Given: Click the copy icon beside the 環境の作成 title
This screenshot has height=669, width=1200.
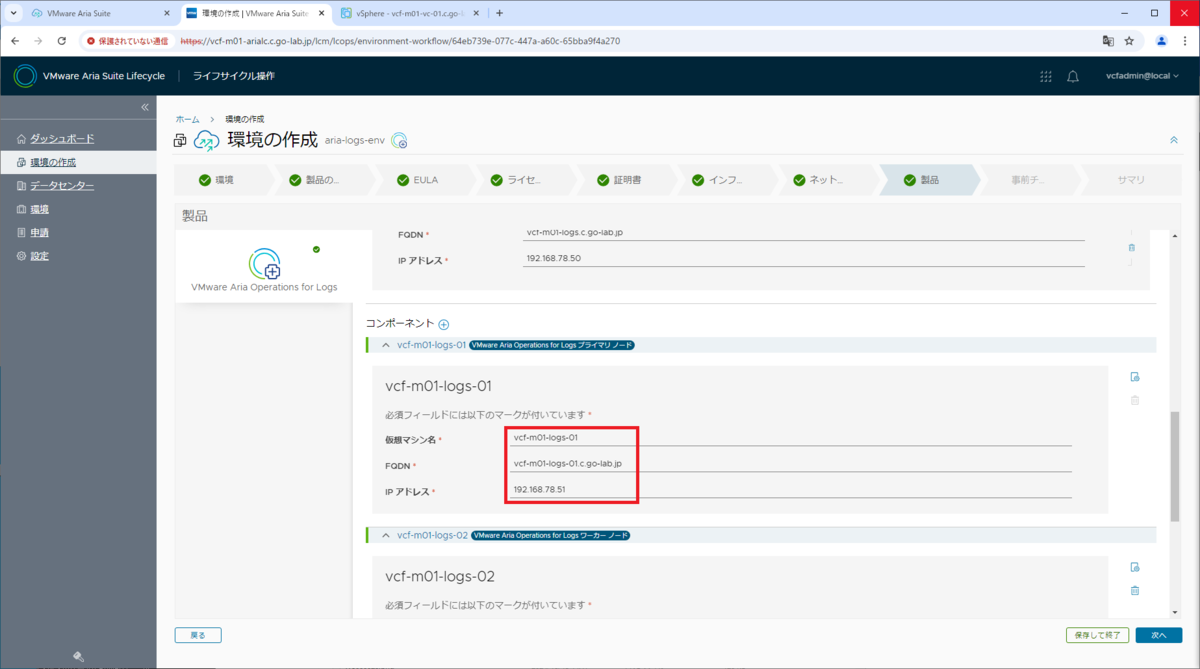Looking at the screenshot, I should (181, 141).
